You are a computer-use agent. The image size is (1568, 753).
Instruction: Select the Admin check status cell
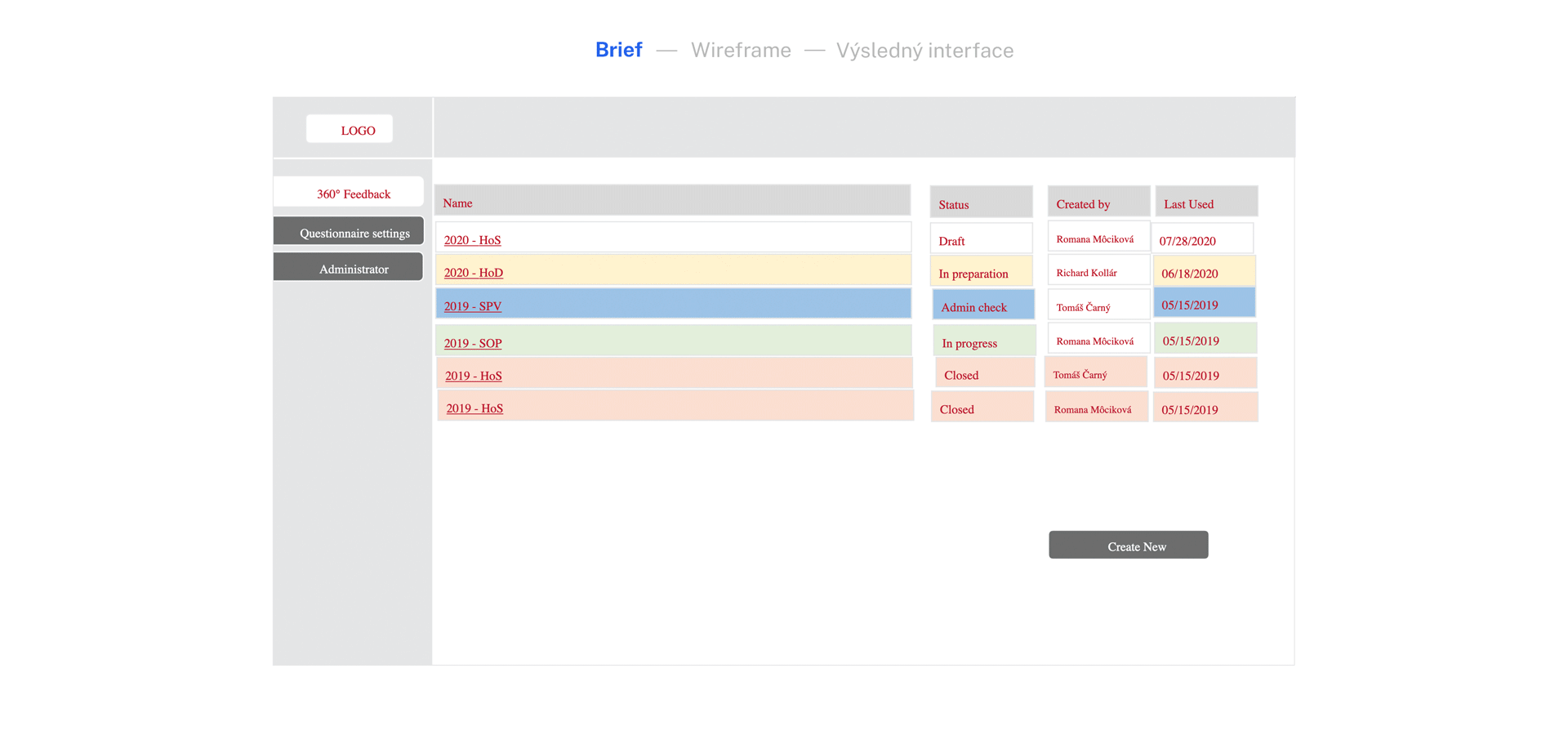983,305
